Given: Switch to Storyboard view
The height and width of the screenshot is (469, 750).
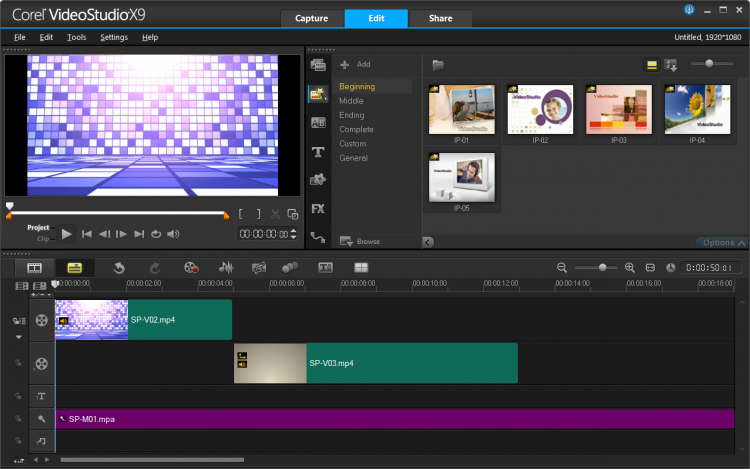Looking at the screenshot, I should 35,268.
